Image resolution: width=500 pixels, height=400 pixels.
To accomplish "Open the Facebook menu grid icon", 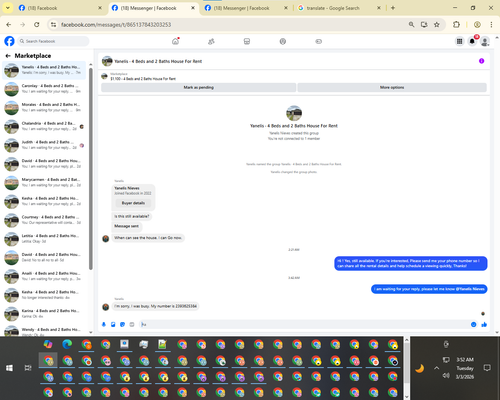I will (x=459, y=41).
